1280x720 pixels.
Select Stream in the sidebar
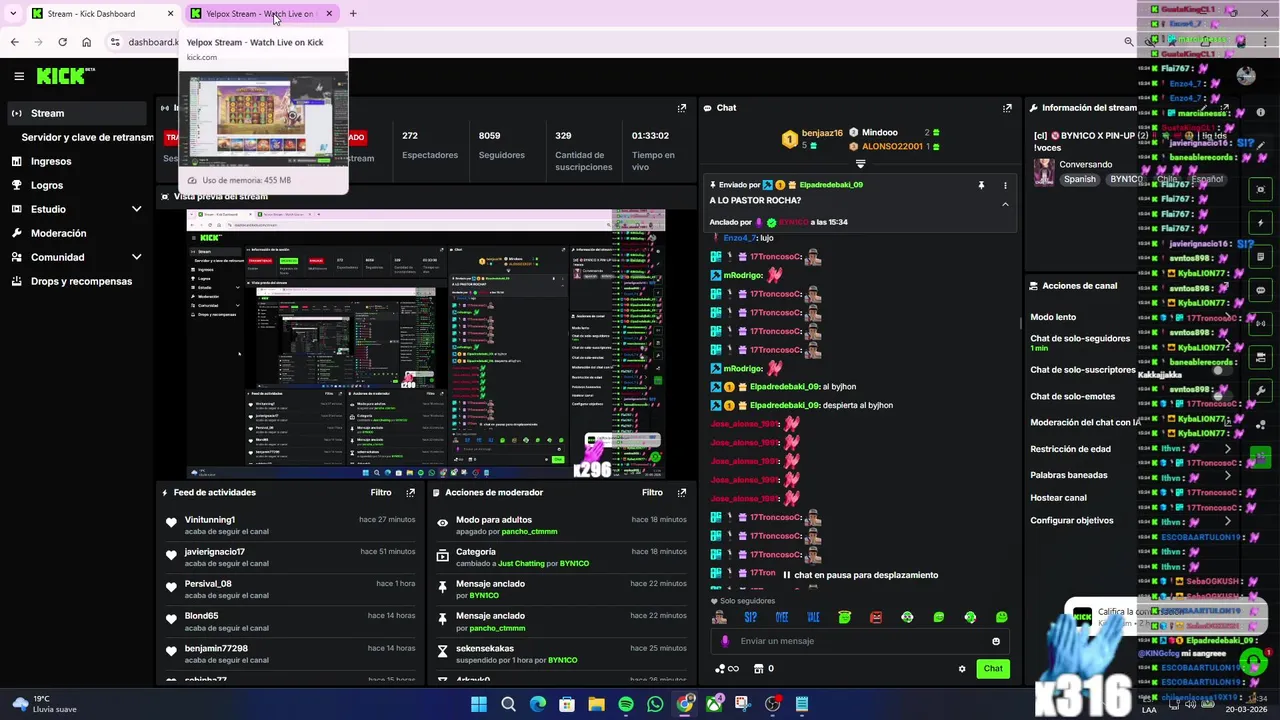click(x=76, y=113)
